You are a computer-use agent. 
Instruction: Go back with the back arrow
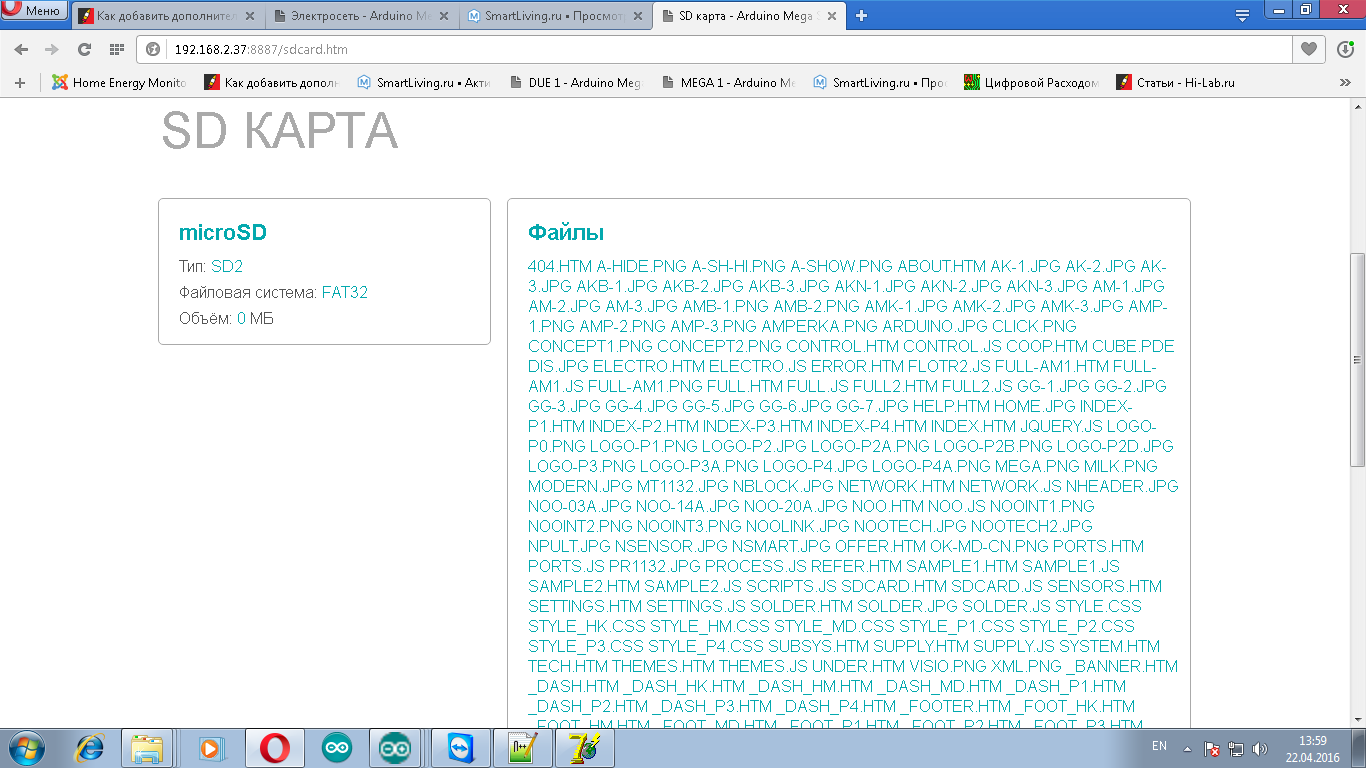[x=21, y=49]
